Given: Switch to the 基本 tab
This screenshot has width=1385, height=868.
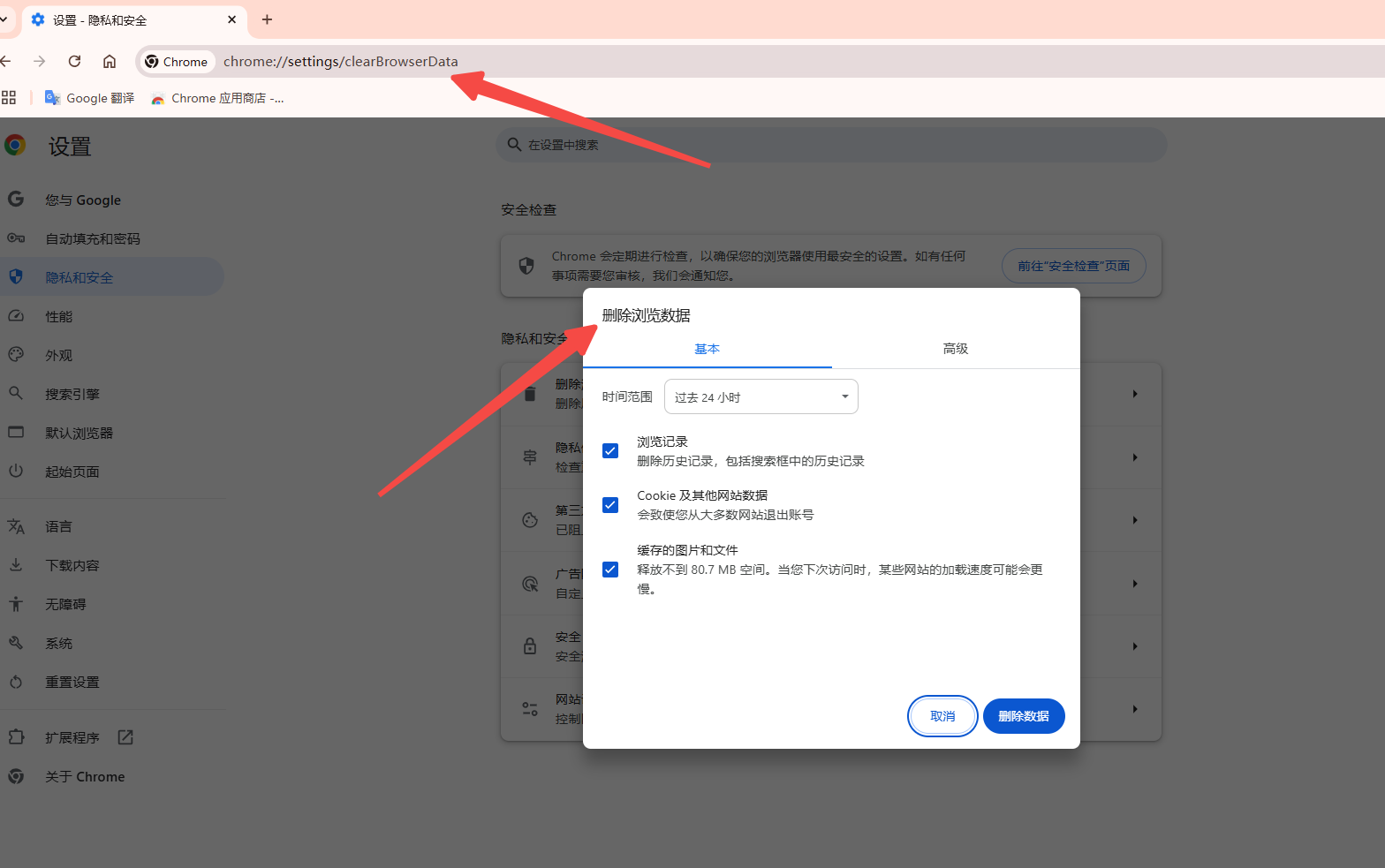Looking at the screenshot, I should tap(707, 349).
